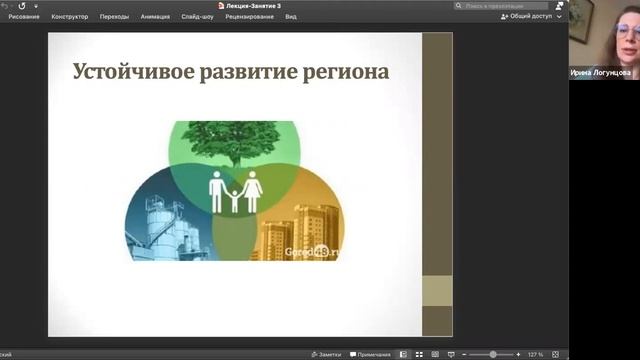Click the Общий доступ share button

click(527, 16)
